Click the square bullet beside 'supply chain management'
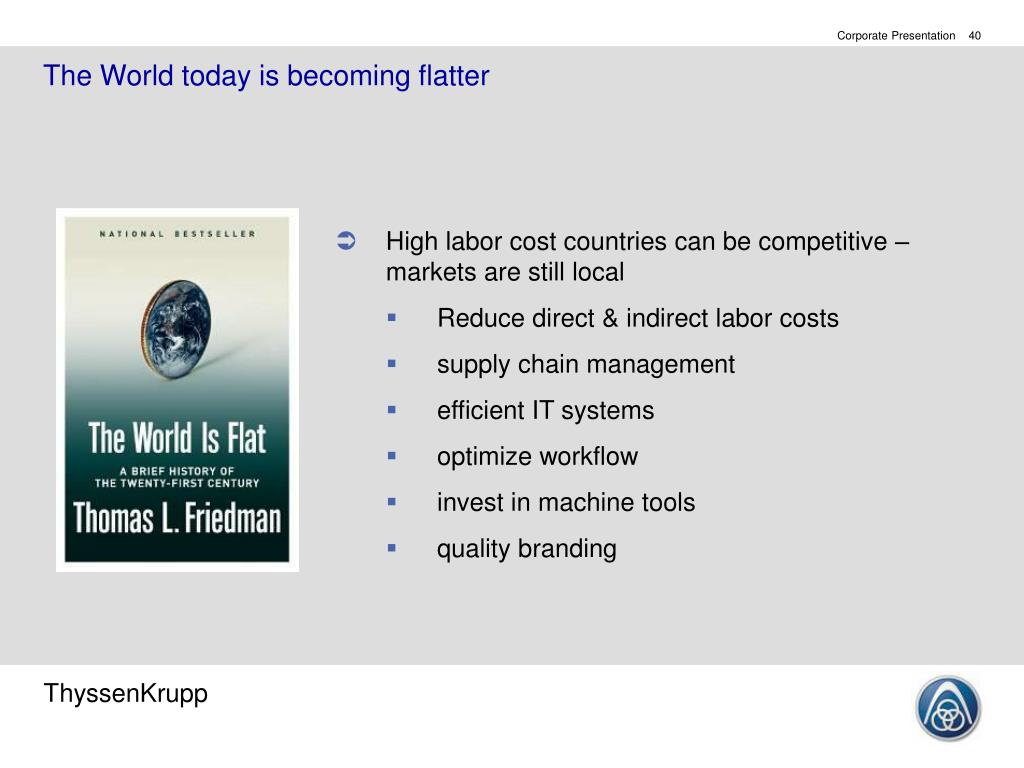The height and width of the screenshot is (768, 1024). click(x=392, y=364)
